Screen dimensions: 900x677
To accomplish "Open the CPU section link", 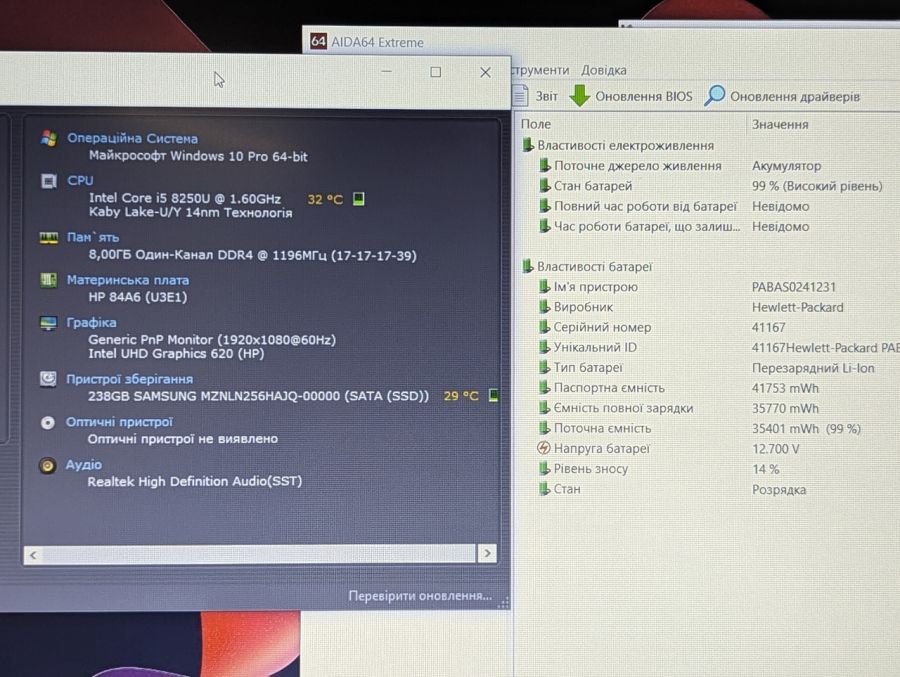I will click(x=80, y=180).
